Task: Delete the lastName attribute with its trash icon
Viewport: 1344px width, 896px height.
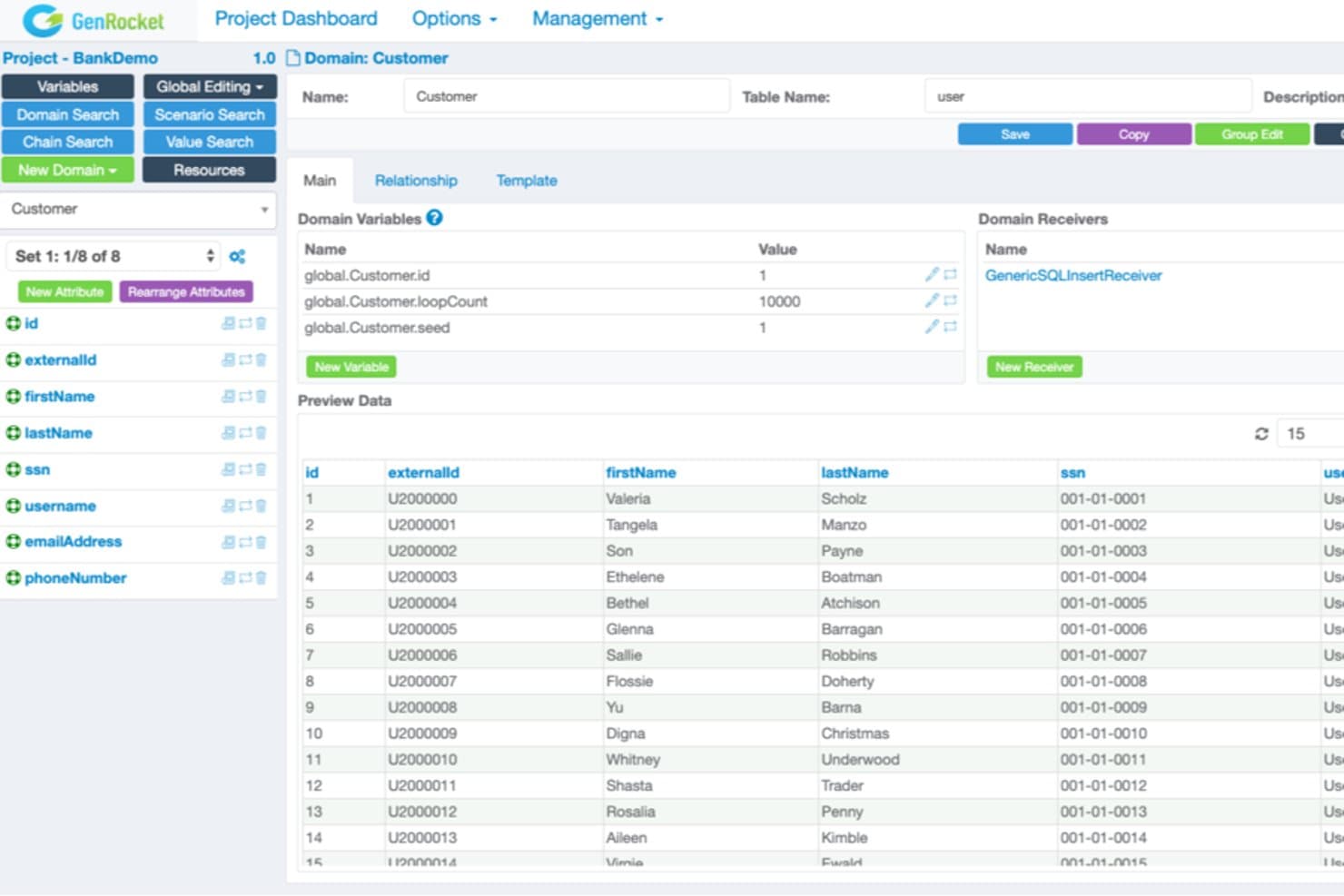Action: point(262,433)
